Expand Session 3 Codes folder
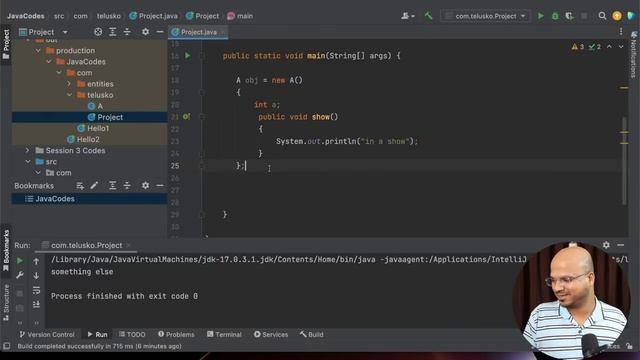 click(x=28, y=151)
